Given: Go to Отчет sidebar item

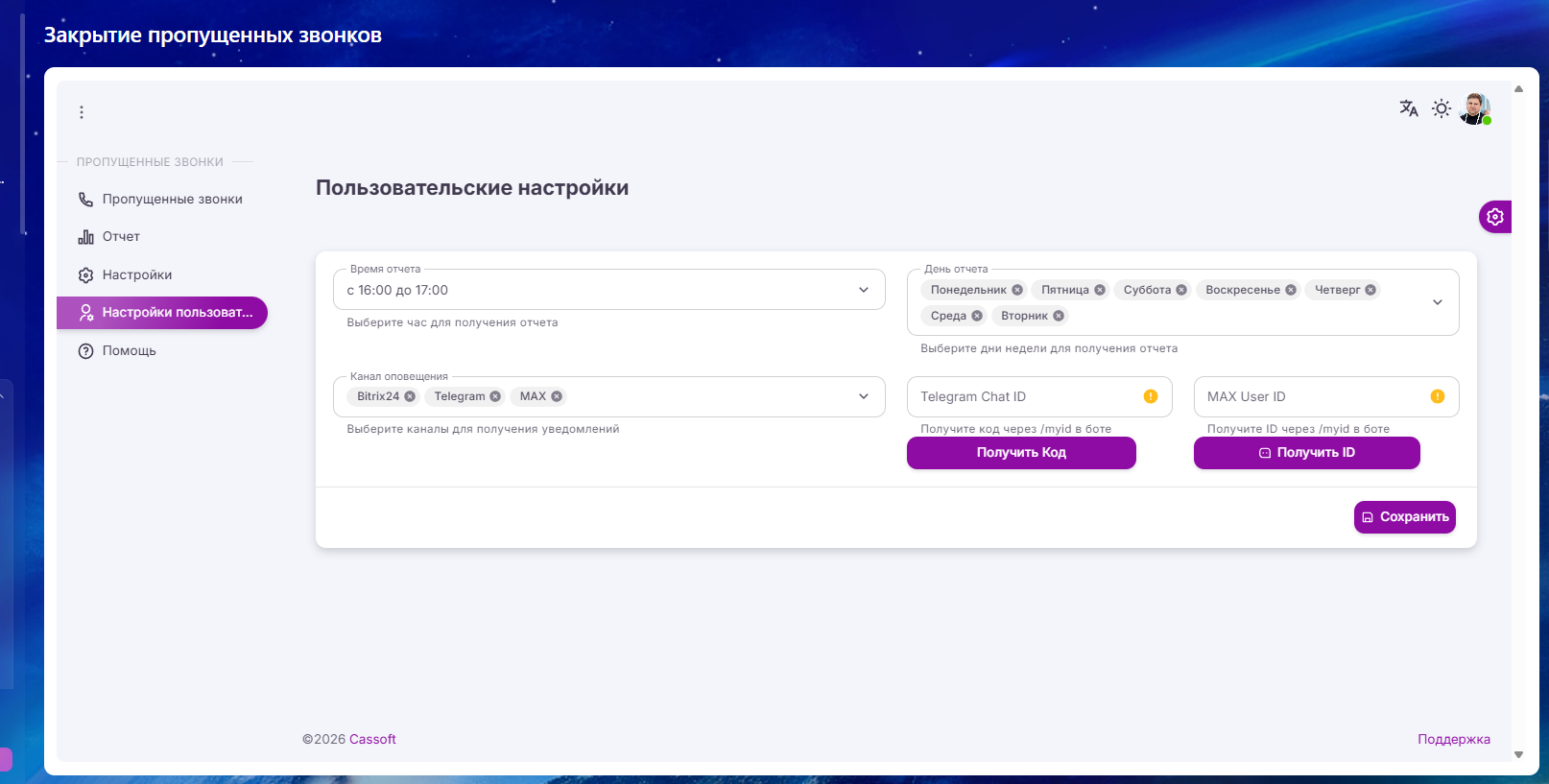Looking at the screenshot, I should click(121, 237).
